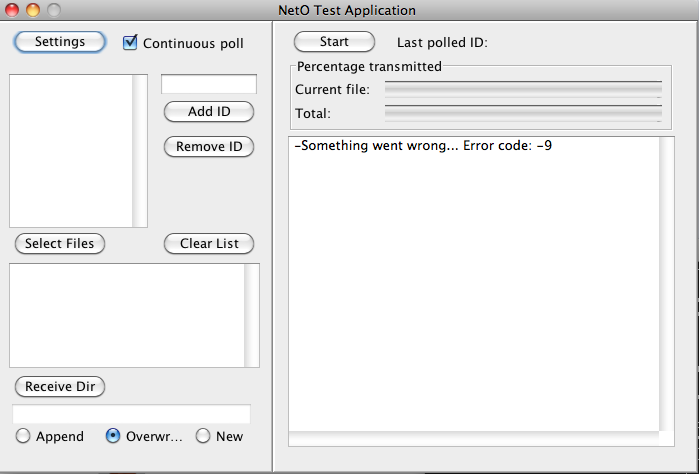Click the error message in the log
The image size is (699, 474).
pyautogui.click(x=424, y=146)
